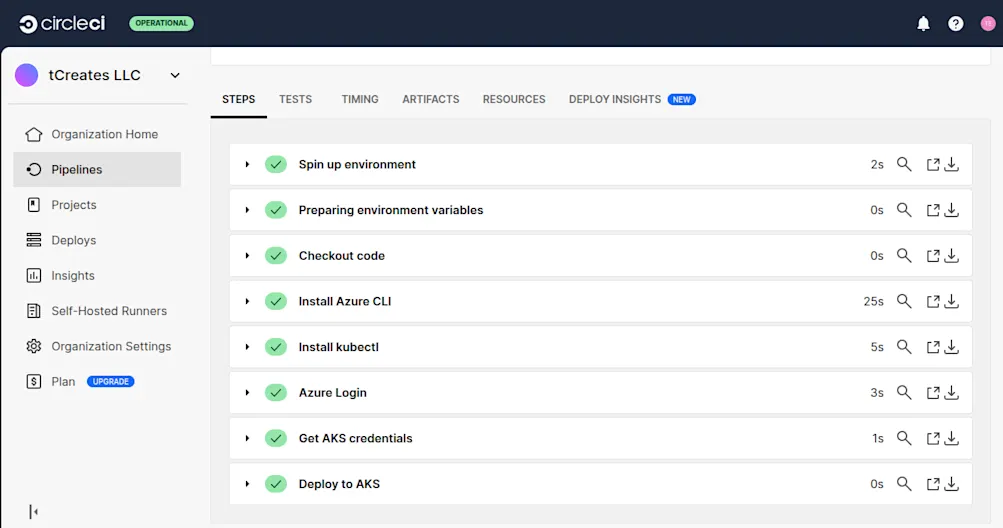Download the Install kubectl log

[x=952, y=347]
